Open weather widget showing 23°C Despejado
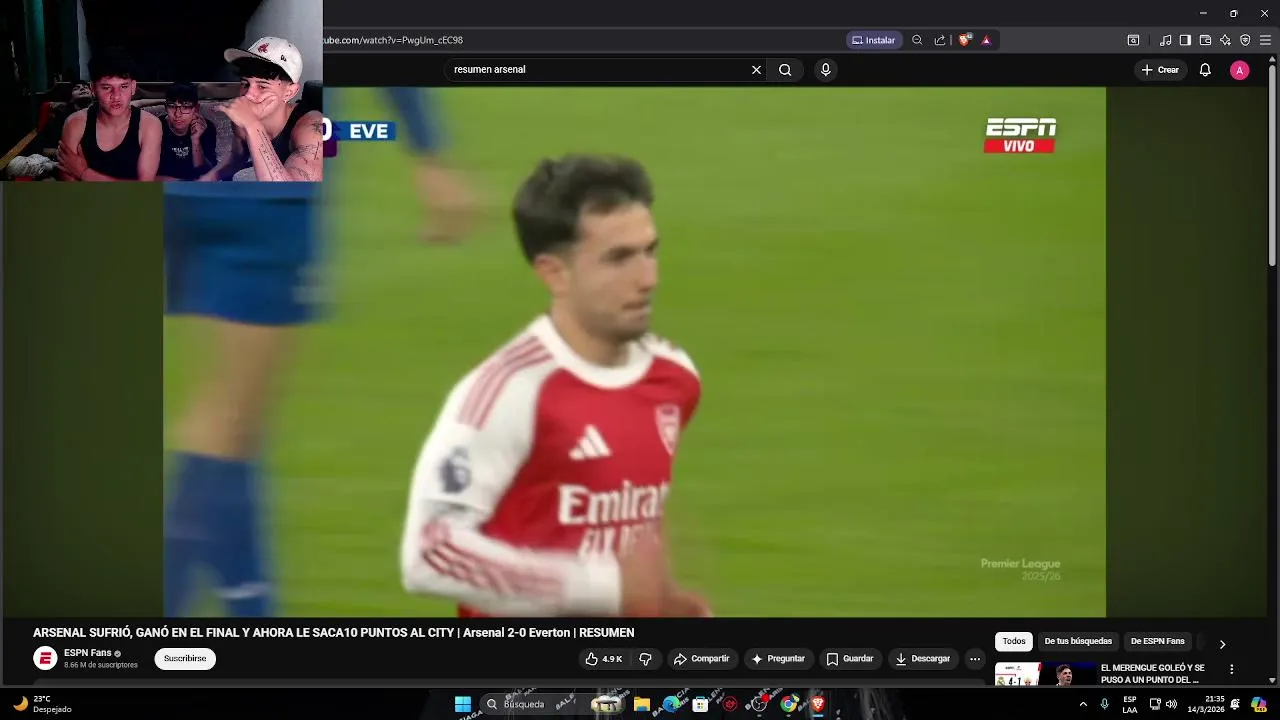This screenshot has width=1280, height=720. tap(42, 704)
